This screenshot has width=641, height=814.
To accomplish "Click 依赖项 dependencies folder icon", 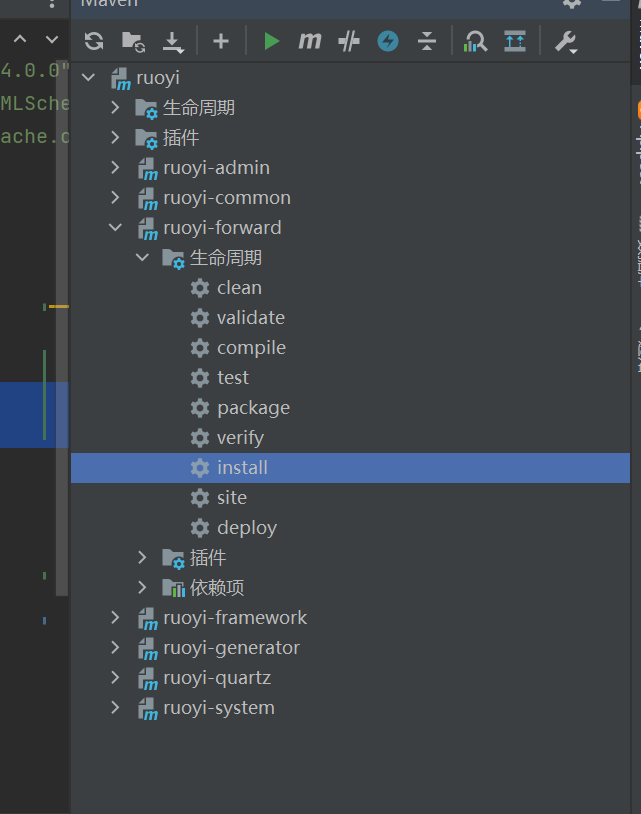I will (x=173, y=588).
